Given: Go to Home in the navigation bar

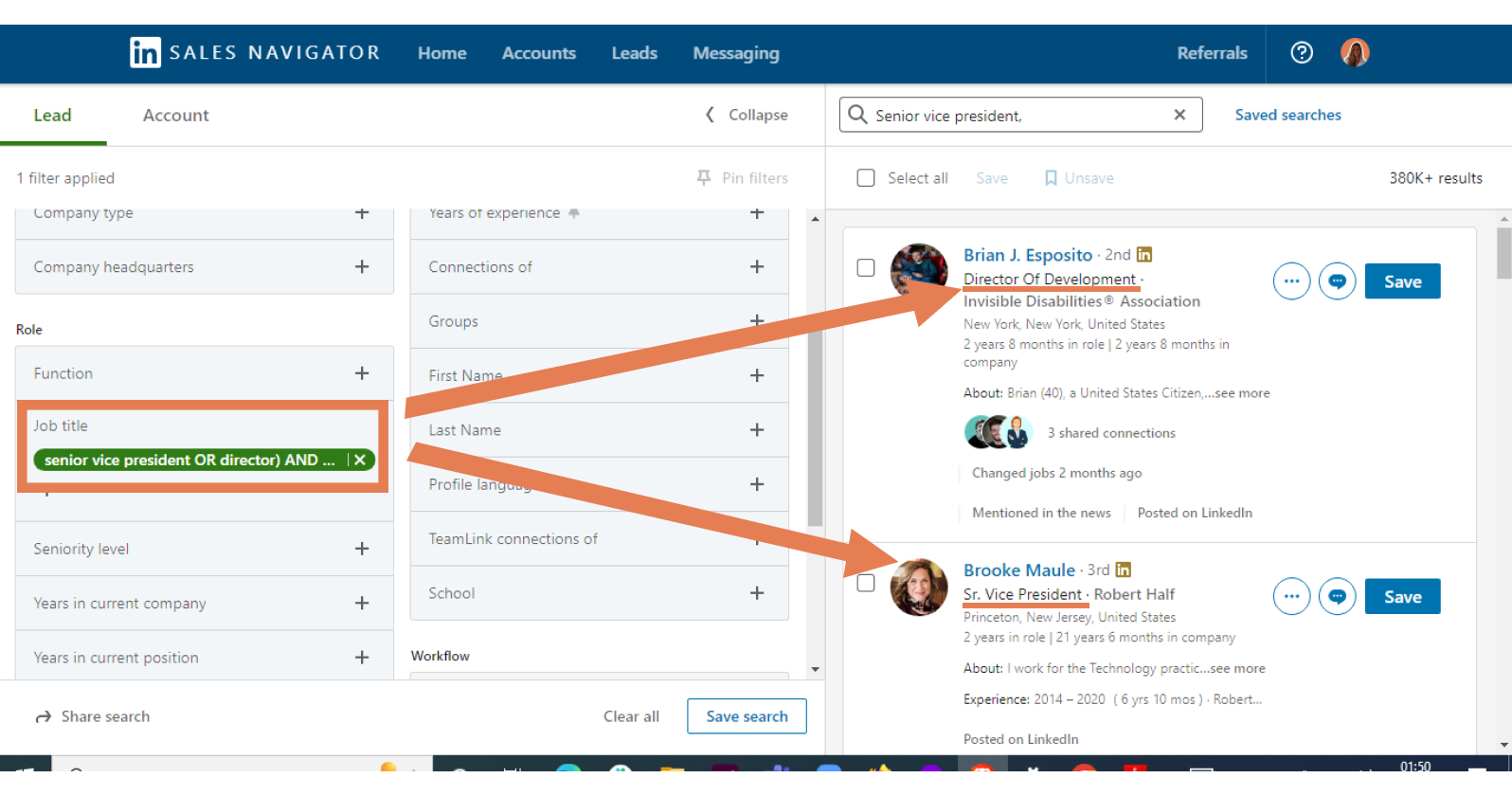Looking at the screenshot, I should coord(442,53).
